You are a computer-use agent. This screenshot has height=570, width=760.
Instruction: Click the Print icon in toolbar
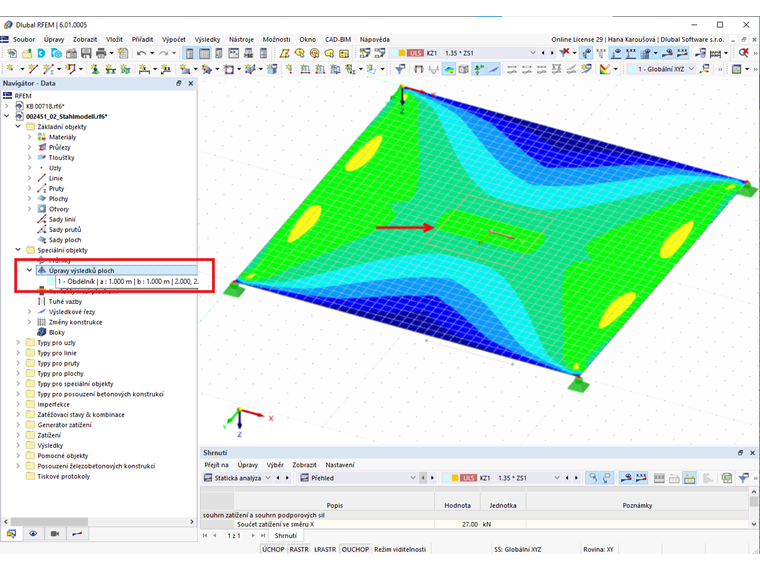[101, 53]
